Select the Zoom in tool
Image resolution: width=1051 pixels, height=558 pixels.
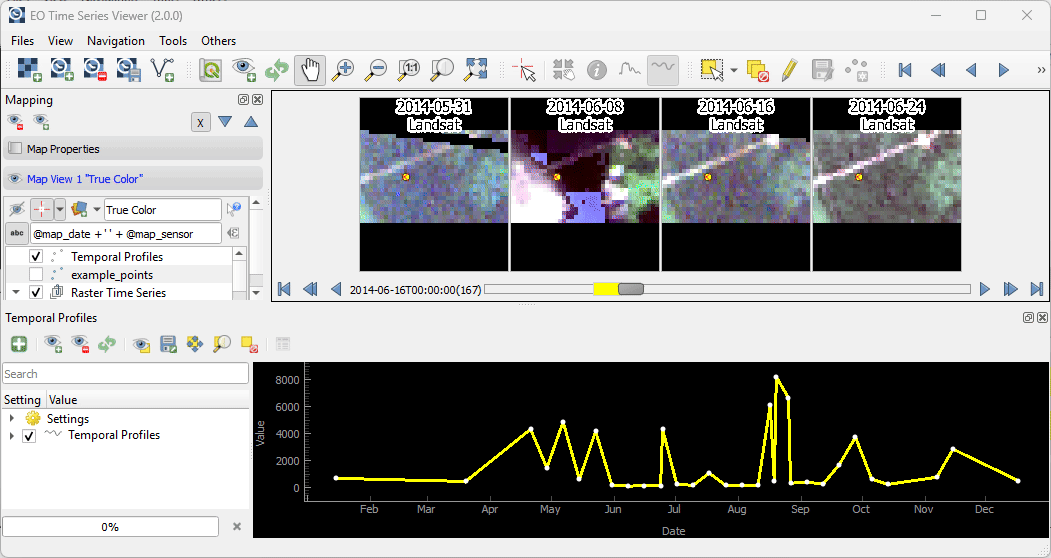pyautogui.click(x=343, y=69)
